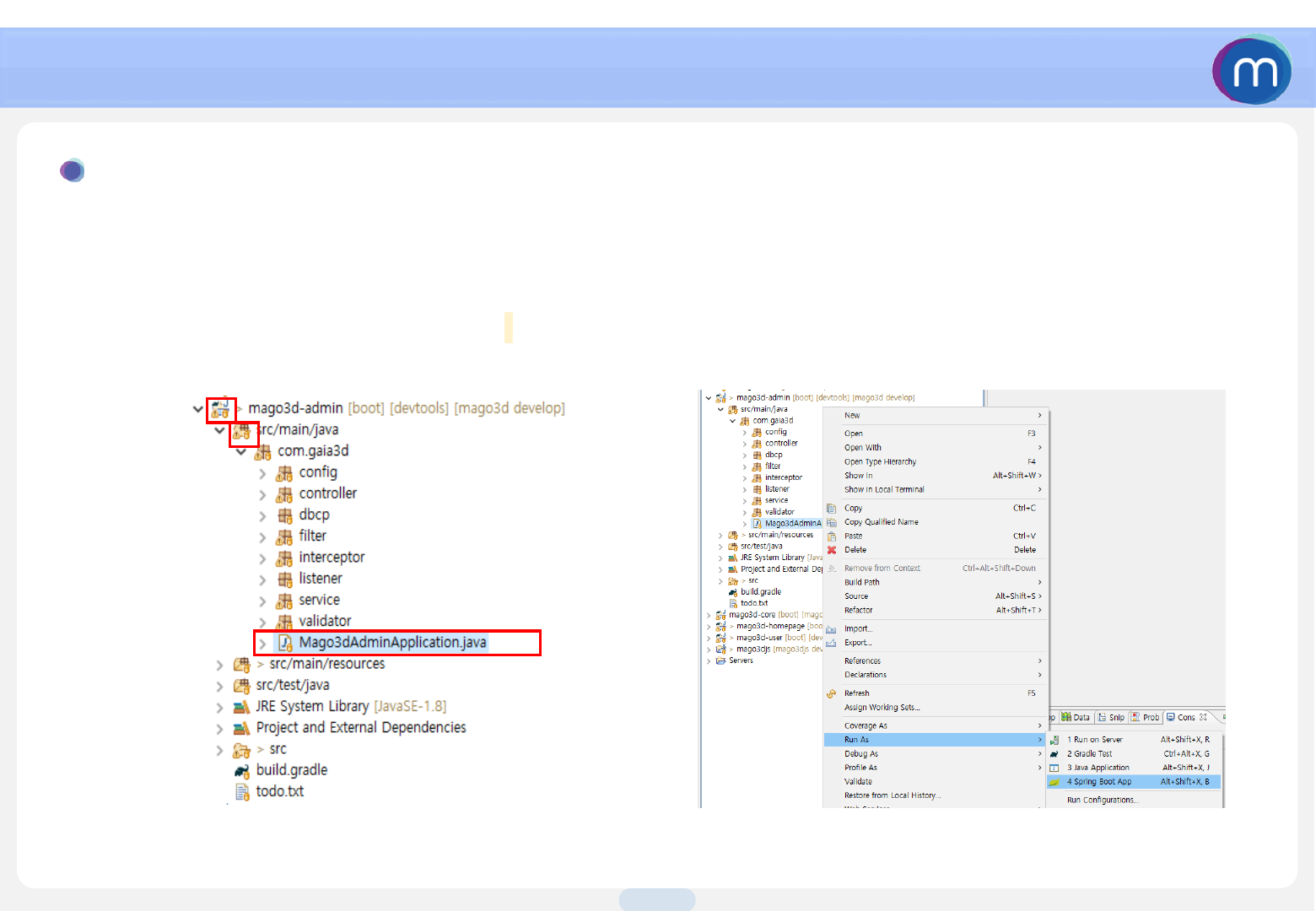Click the interceptor package icon in the large tree
Image resolution: width=1316 pixels, height=911 pixels.
(284, 558)
